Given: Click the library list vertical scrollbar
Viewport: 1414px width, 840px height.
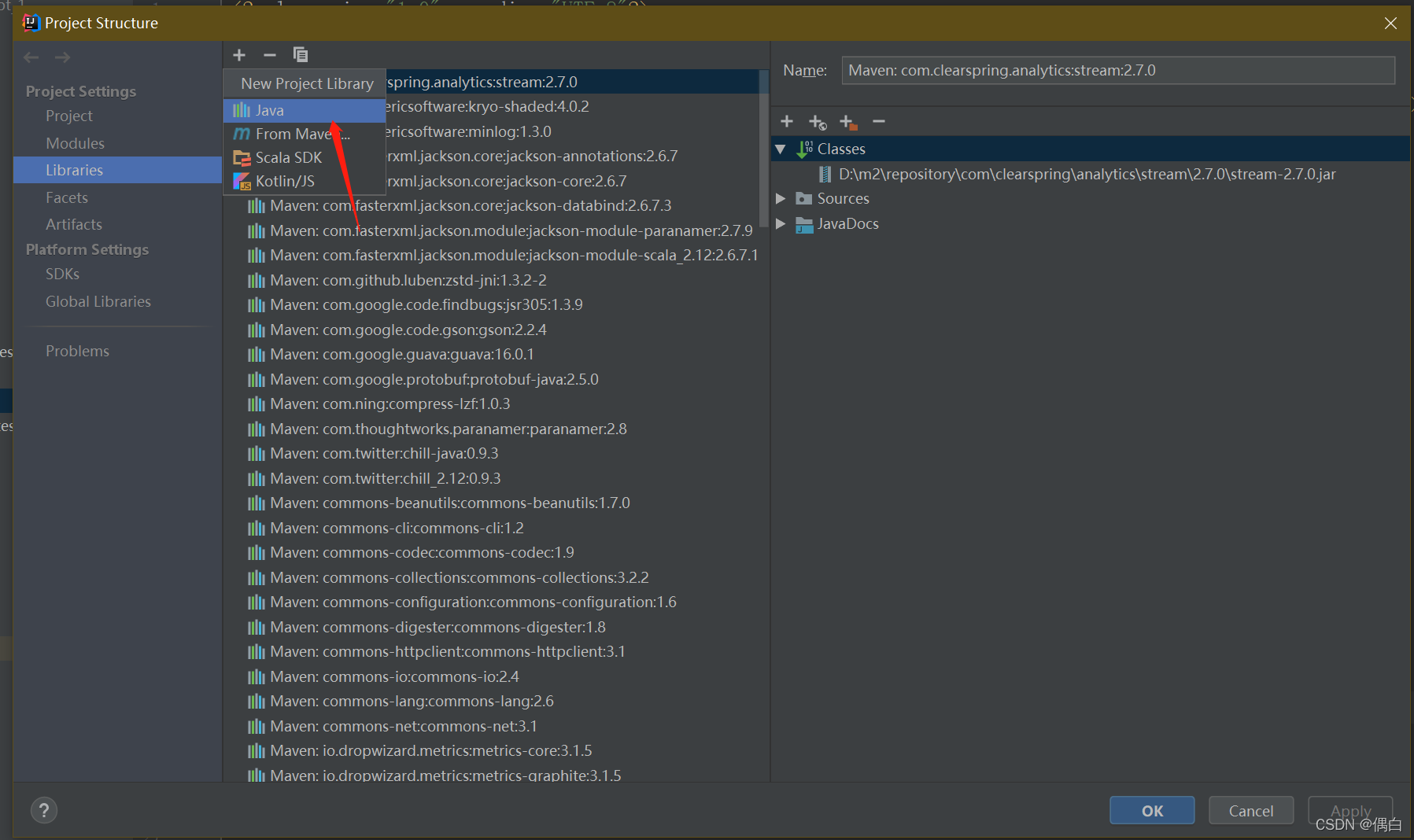Looking at the screenshot, I should click(x=762, y=149).
